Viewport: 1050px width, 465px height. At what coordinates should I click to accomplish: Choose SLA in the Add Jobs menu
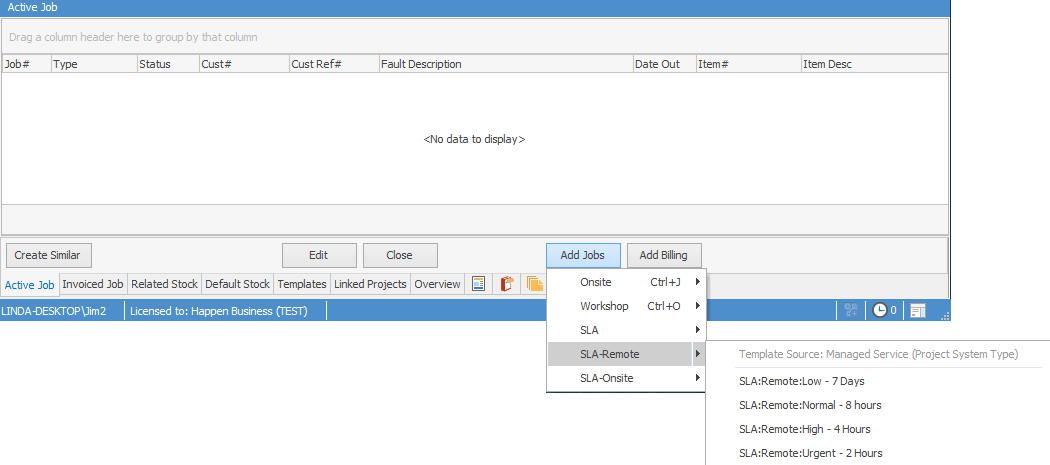click(x=627, y=330)
